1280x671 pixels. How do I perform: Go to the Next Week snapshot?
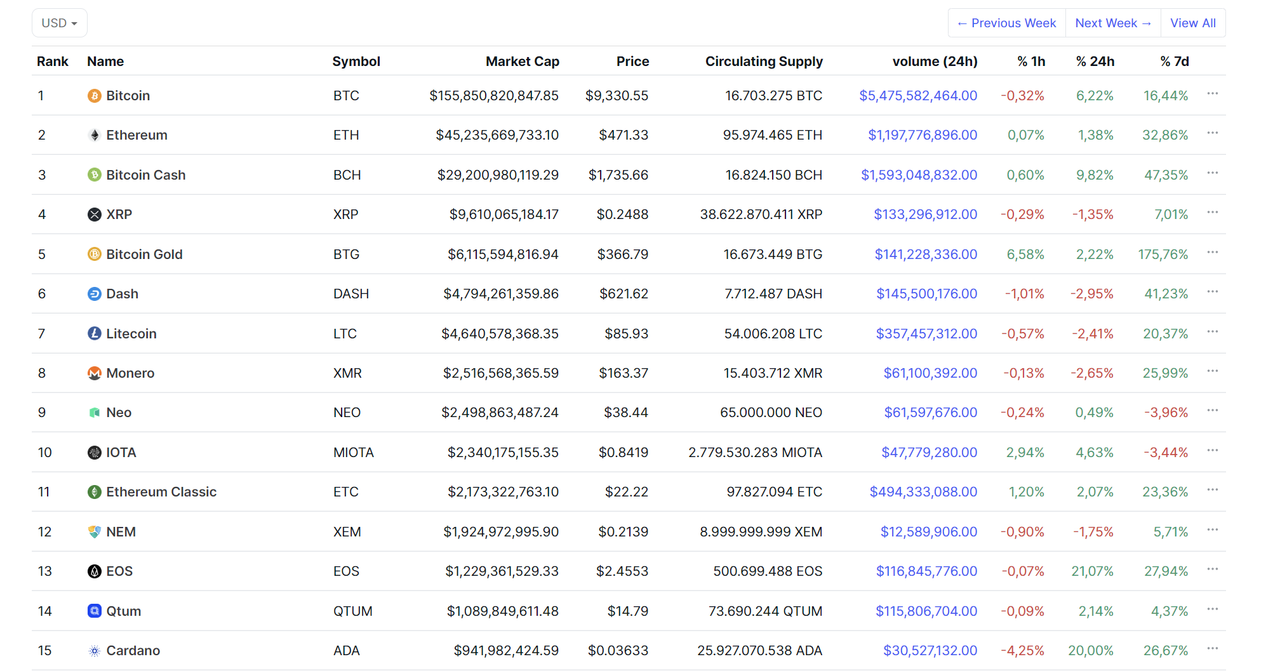(x=1113, y=23)
